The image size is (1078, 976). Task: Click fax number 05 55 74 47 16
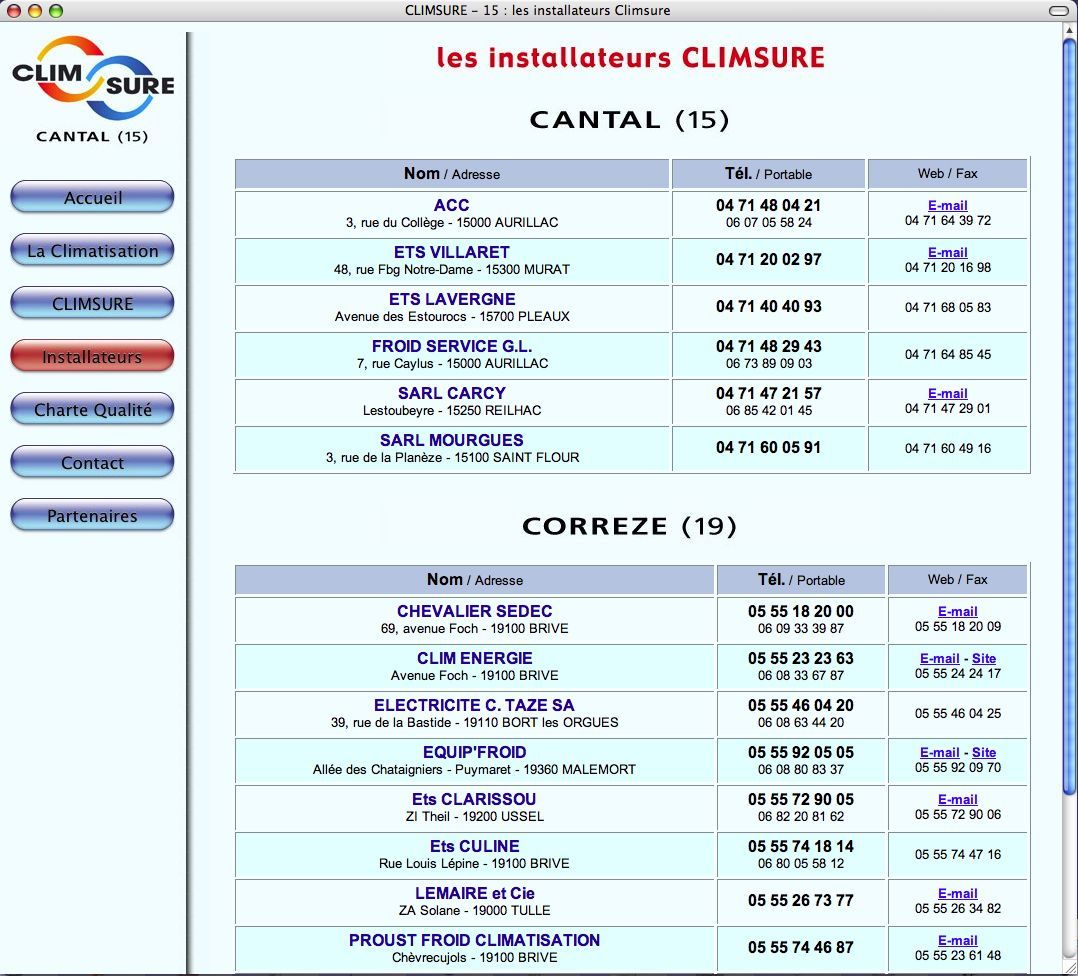point(958,854)
